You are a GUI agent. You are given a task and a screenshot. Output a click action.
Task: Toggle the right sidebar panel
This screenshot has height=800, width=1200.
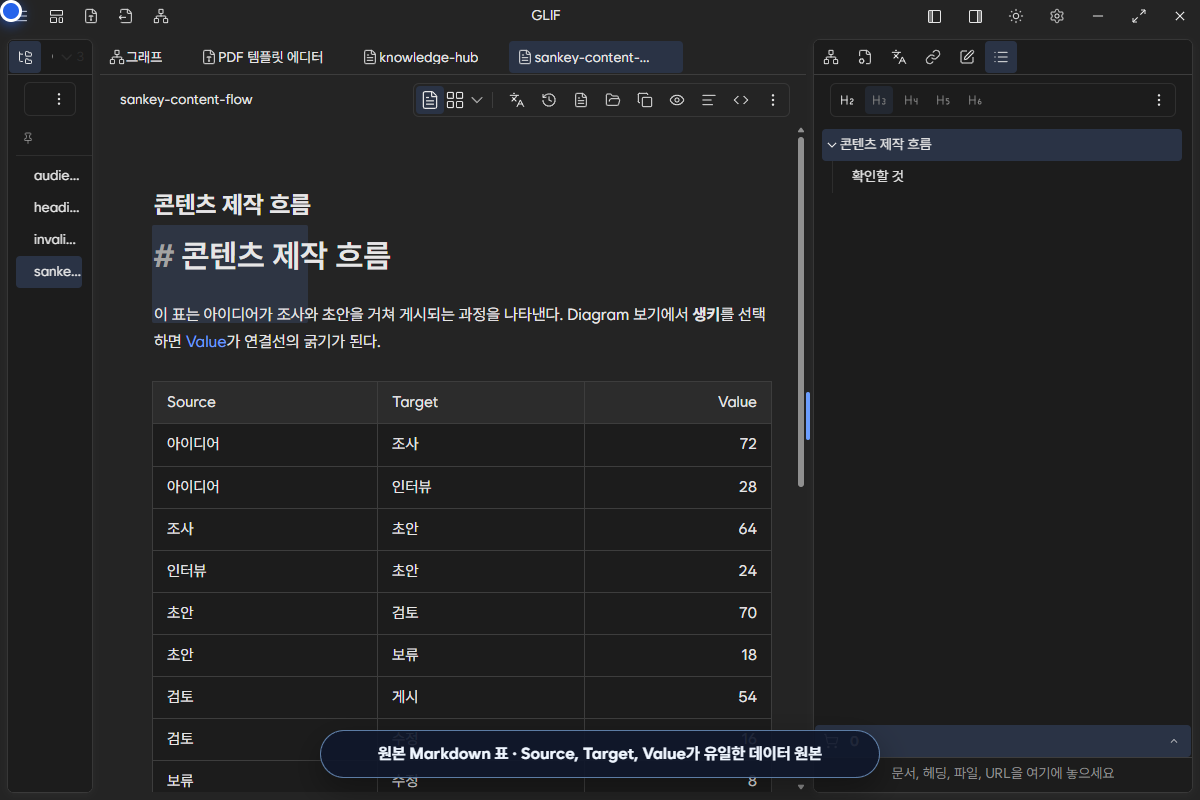[x=975, y=16]
